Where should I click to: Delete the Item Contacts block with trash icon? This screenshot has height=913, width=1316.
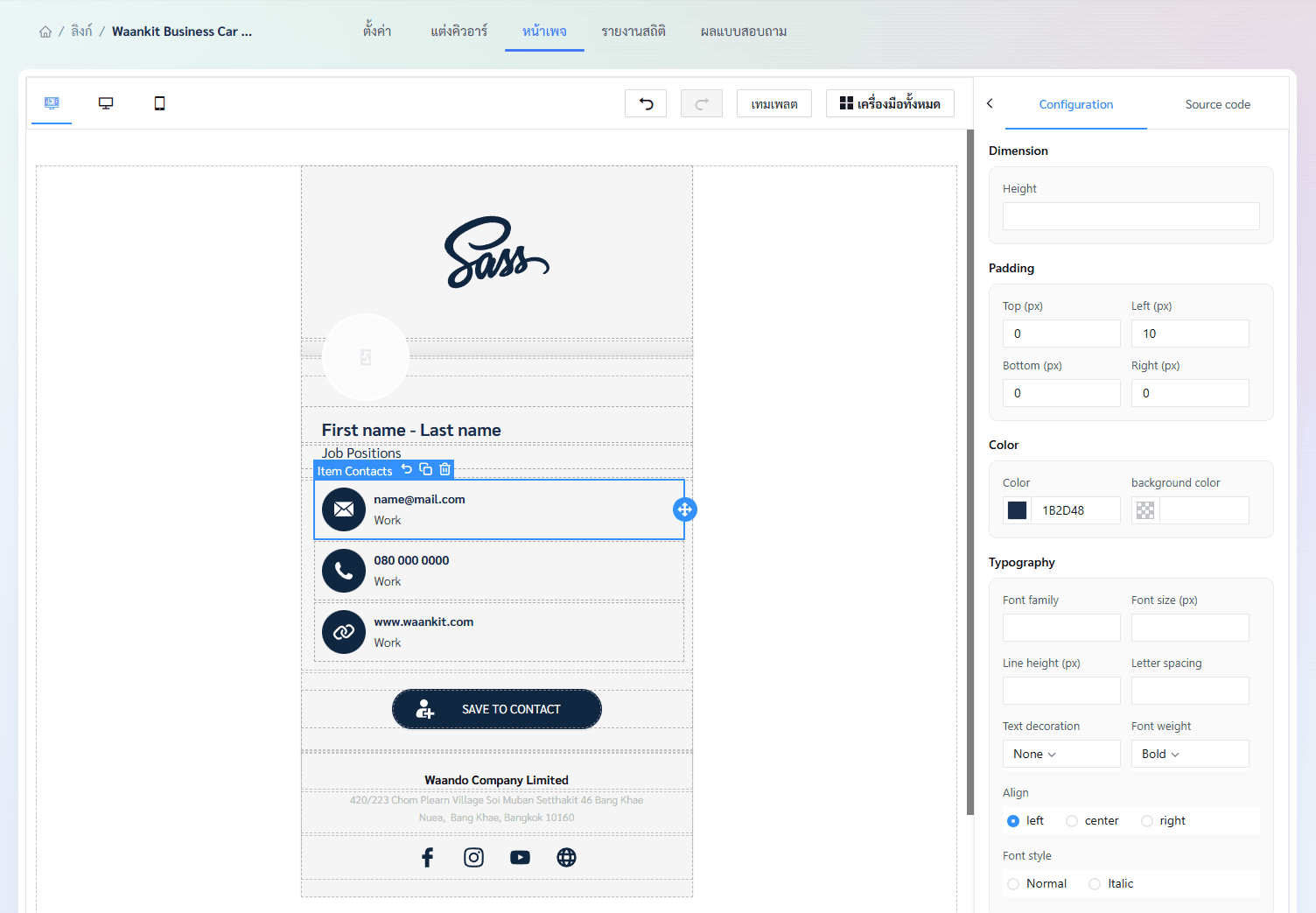(444, 469)
